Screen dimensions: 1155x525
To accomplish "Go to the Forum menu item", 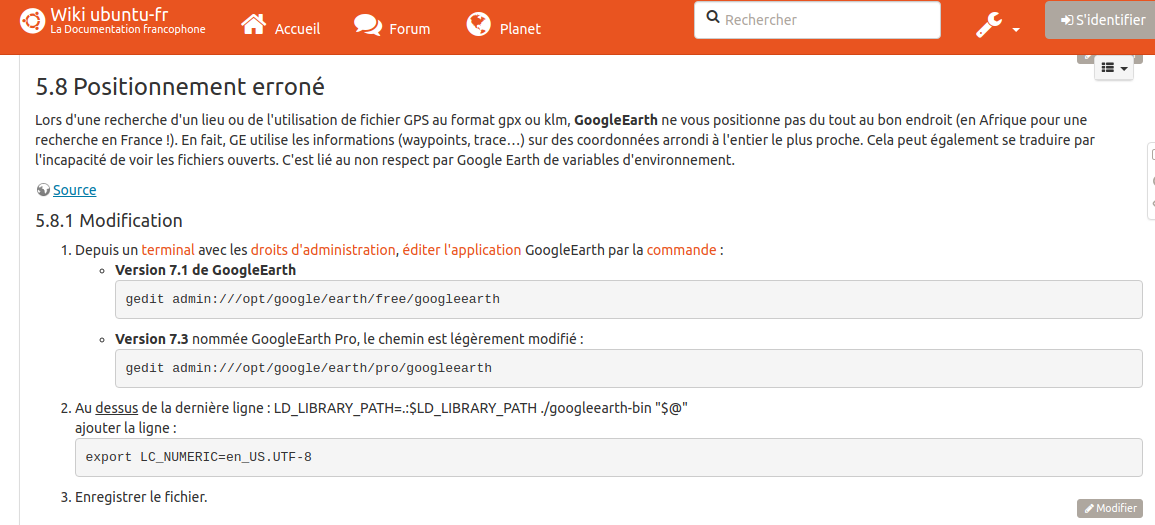I will pos(409,29).
